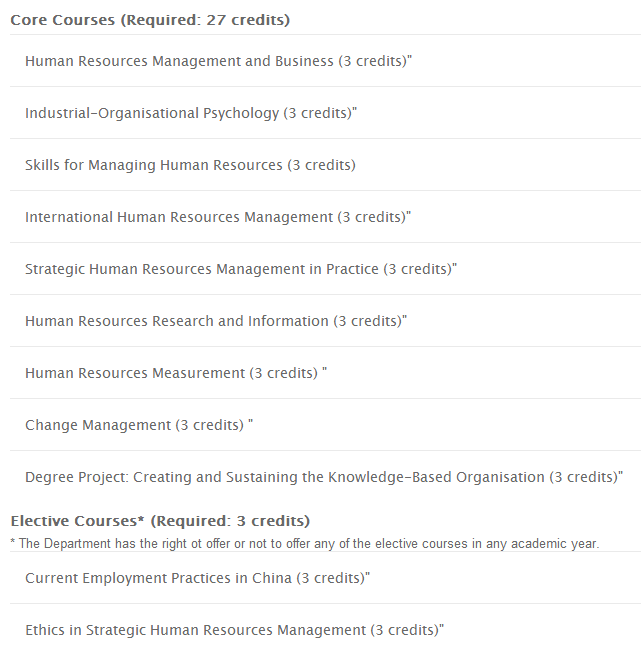
Task: Click credits label after Skills for Managing
Action: pos(322,165)
